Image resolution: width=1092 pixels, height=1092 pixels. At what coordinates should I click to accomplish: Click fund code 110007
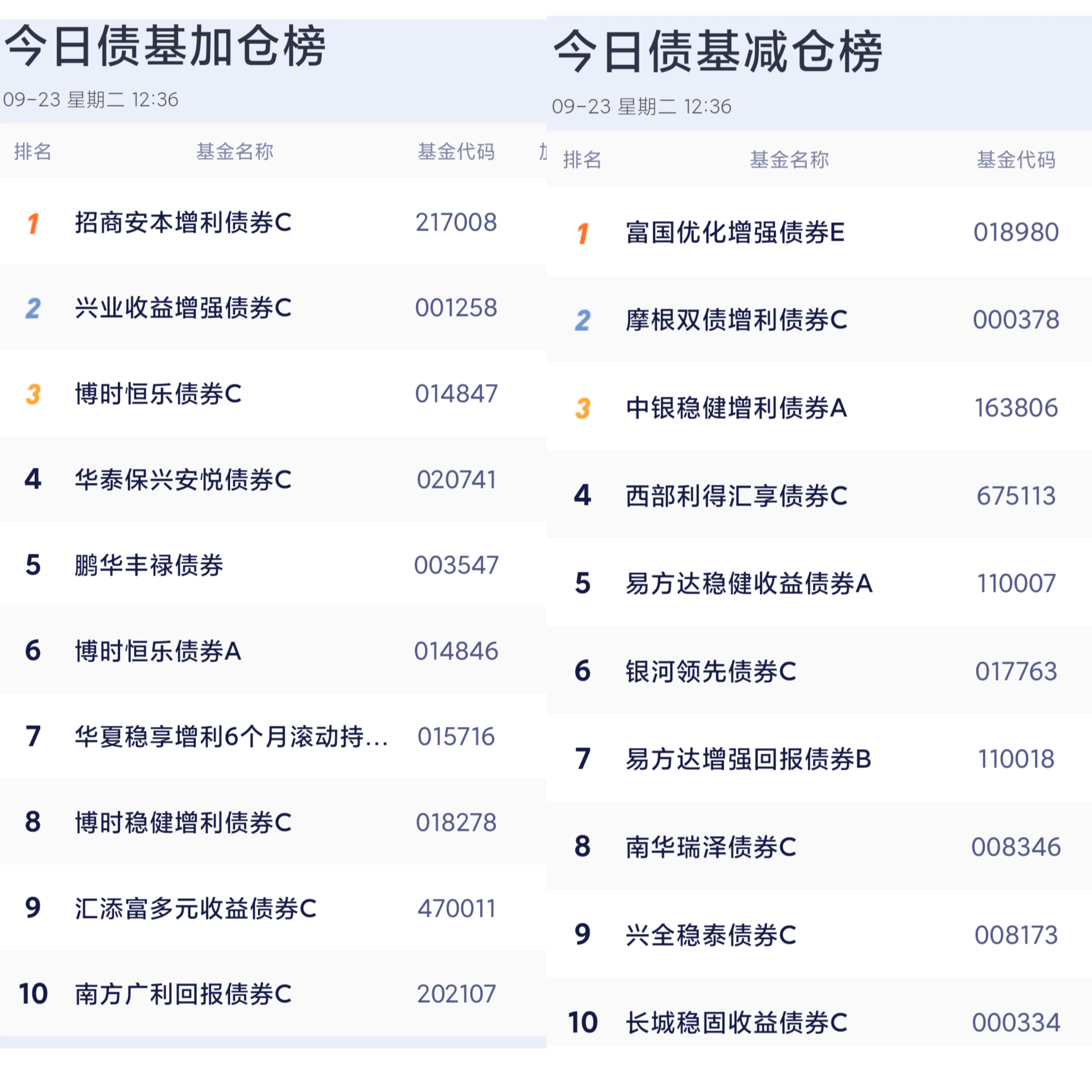[1016, 583]
